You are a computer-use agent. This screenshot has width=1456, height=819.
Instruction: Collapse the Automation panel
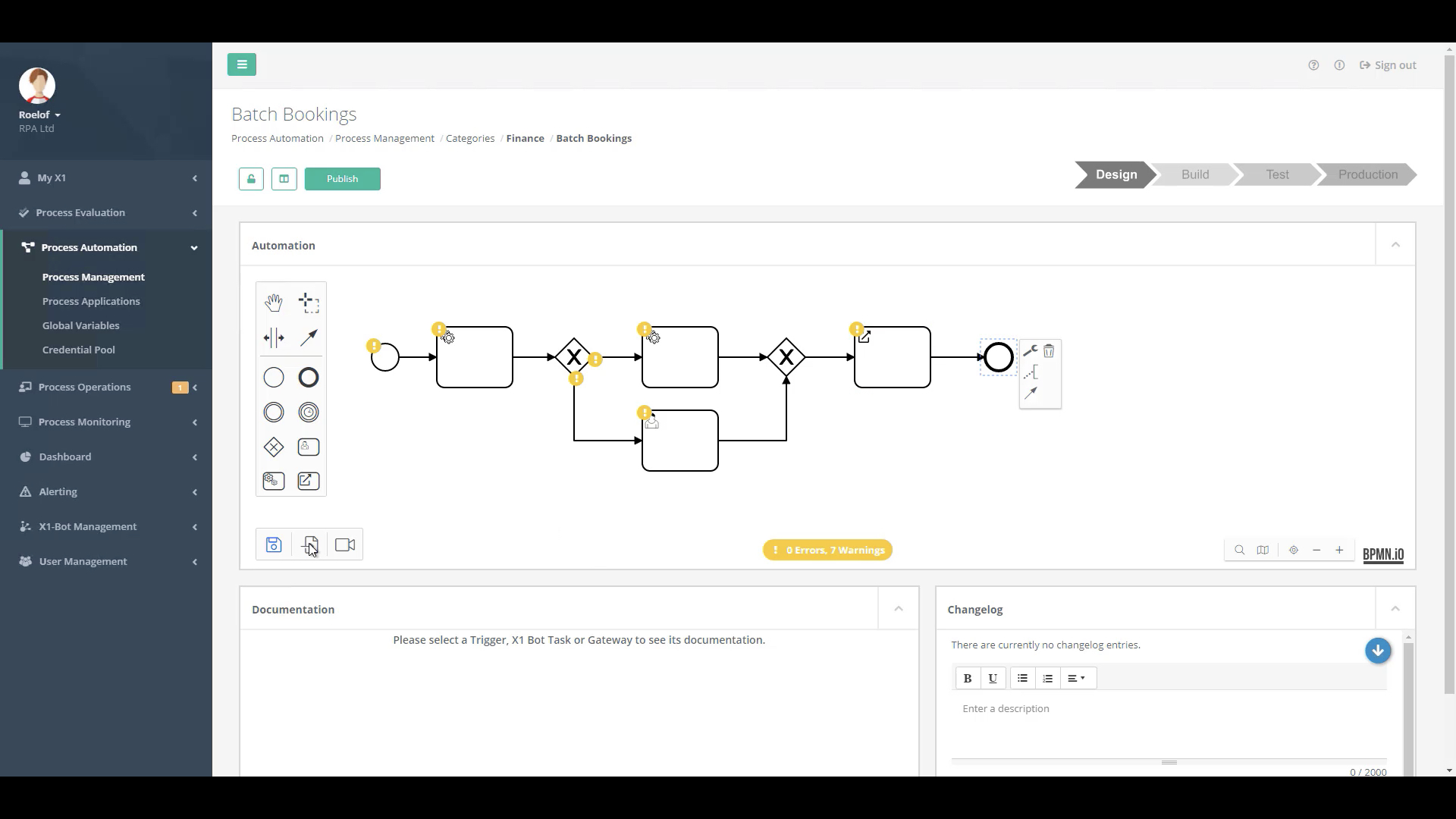[1395, 245]
